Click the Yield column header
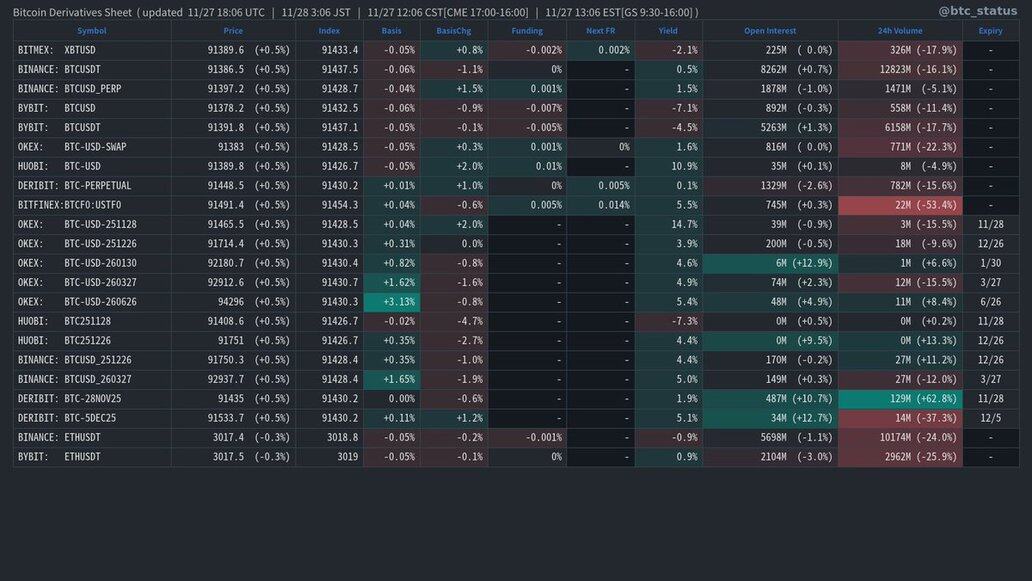This screenshot has width=1032, height=581. (668, 31)
